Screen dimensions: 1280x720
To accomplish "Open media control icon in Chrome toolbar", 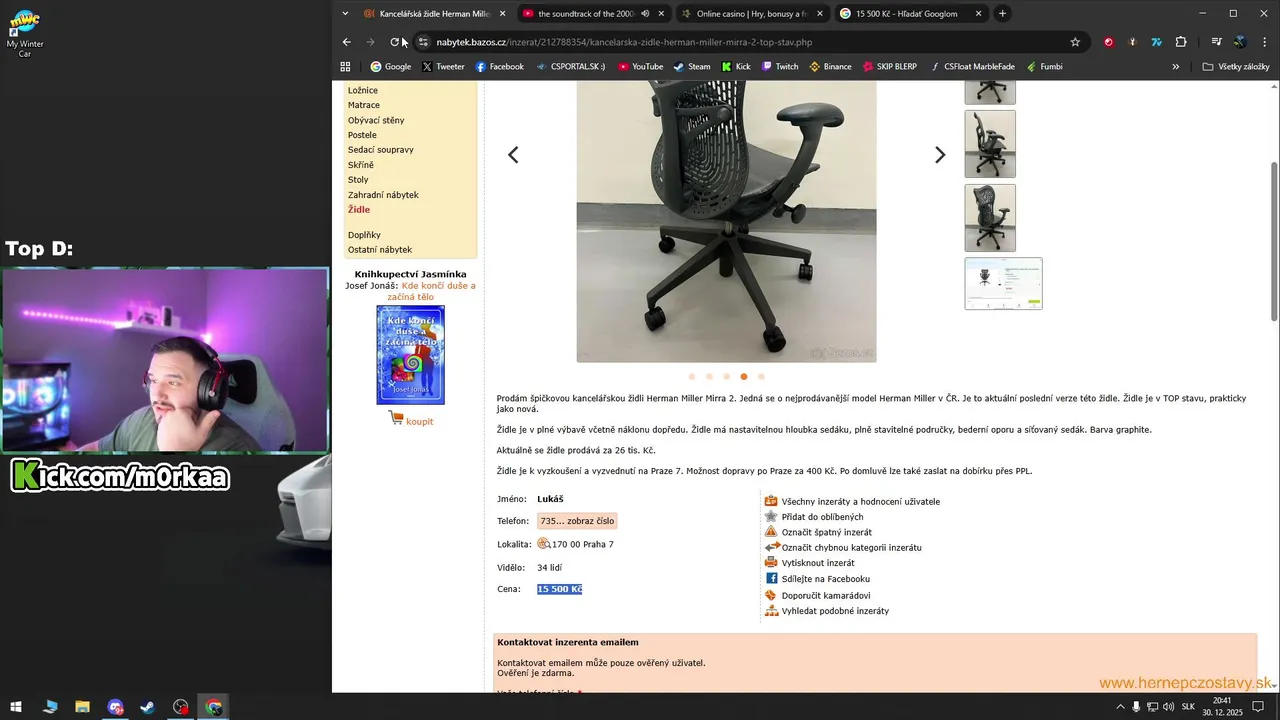I will 1216,42.
